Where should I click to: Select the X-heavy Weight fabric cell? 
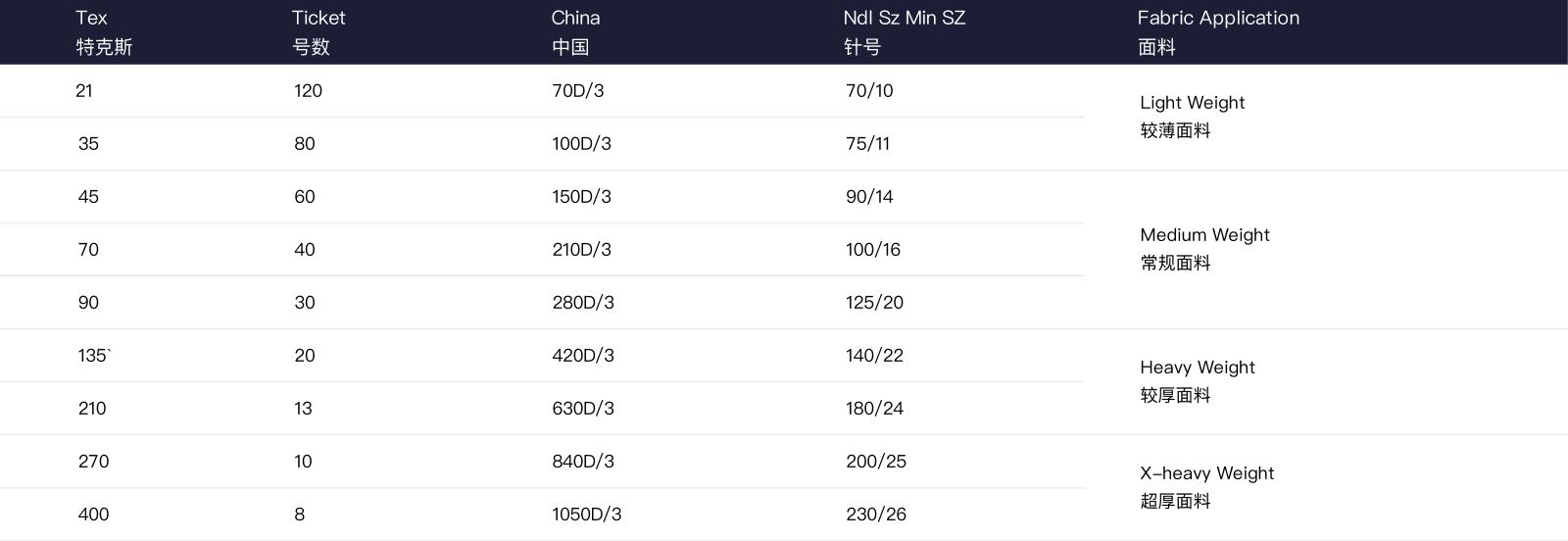coord(1206,486)
